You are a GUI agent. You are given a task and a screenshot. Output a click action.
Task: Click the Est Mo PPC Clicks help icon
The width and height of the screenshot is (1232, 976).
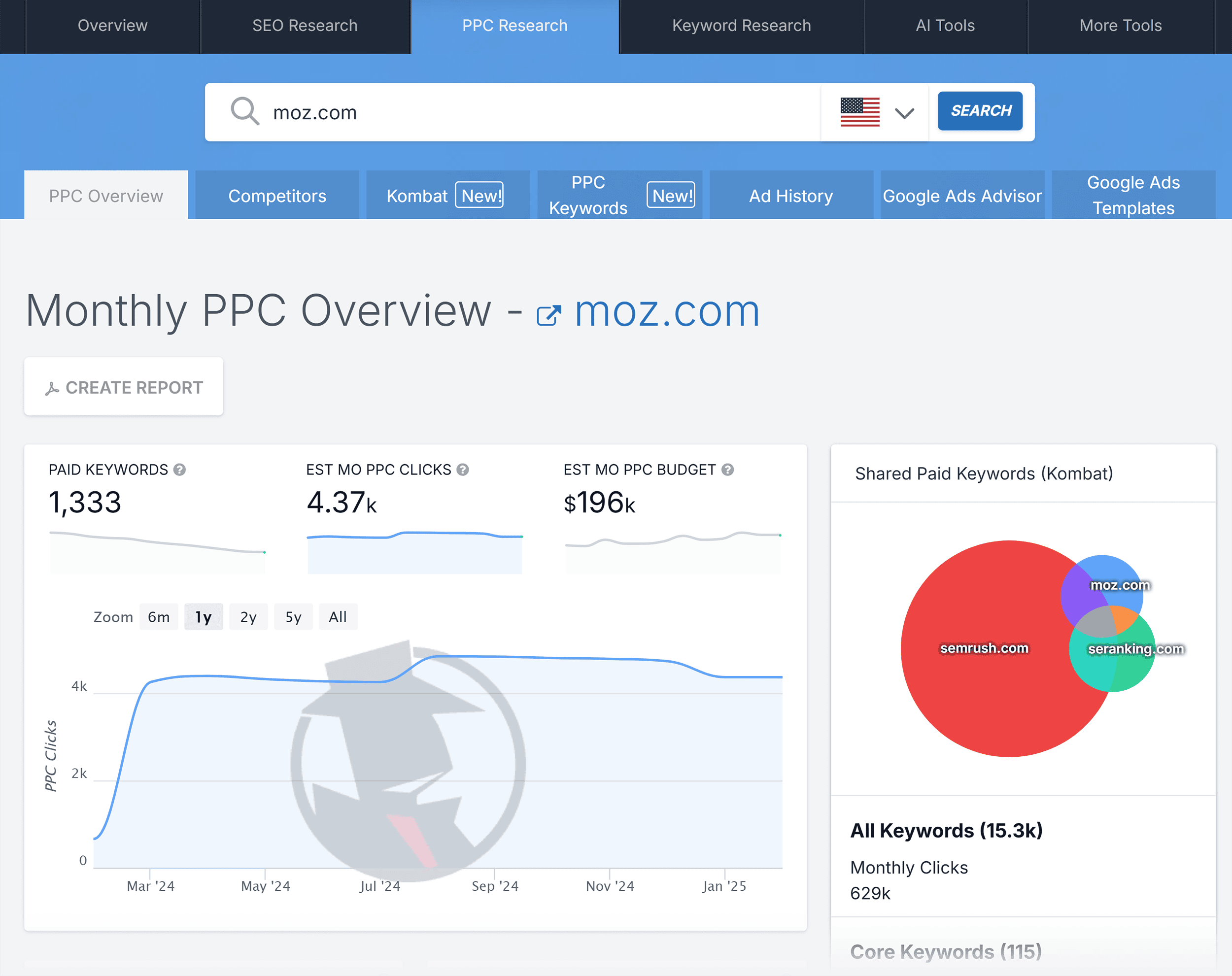(463, 470)
